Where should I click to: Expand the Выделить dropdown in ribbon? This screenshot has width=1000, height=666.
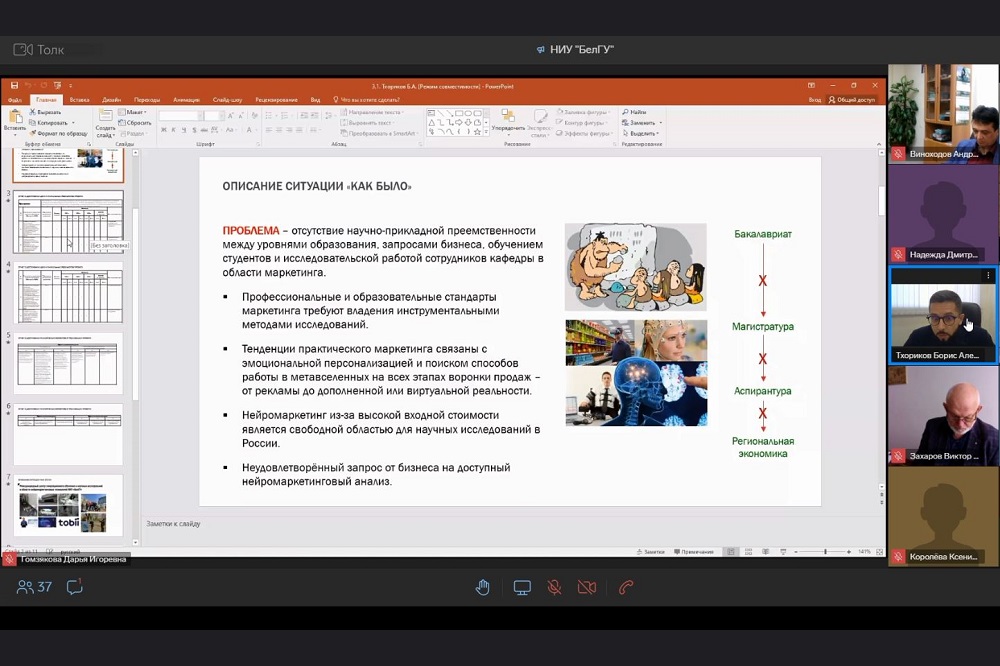tap(643, 133)
